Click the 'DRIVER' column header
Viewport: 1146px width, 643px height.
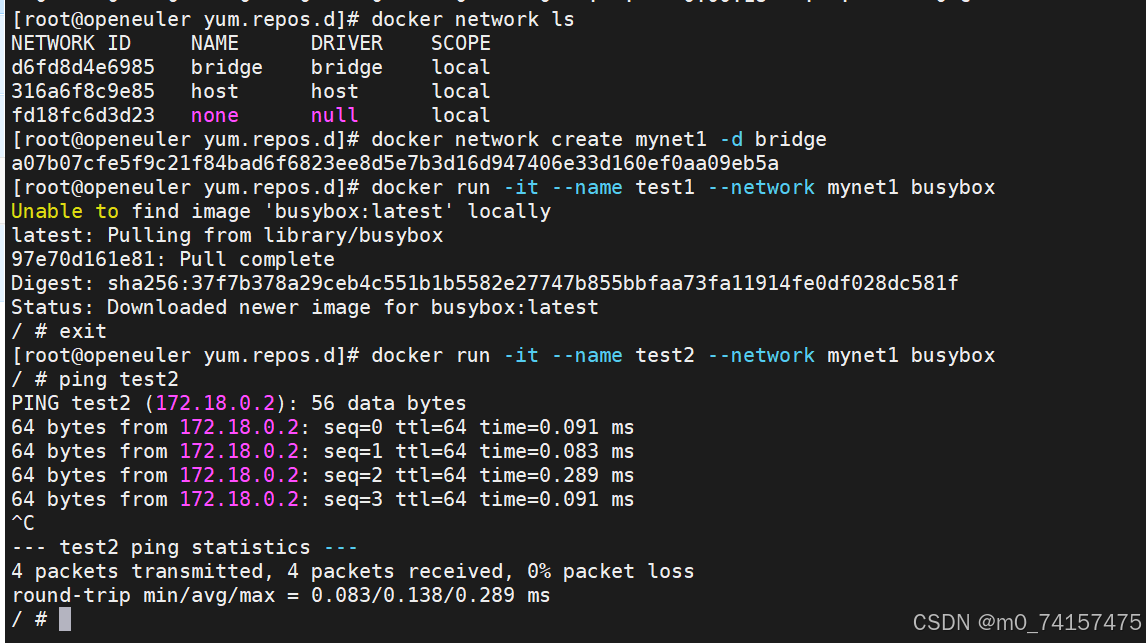346,43
